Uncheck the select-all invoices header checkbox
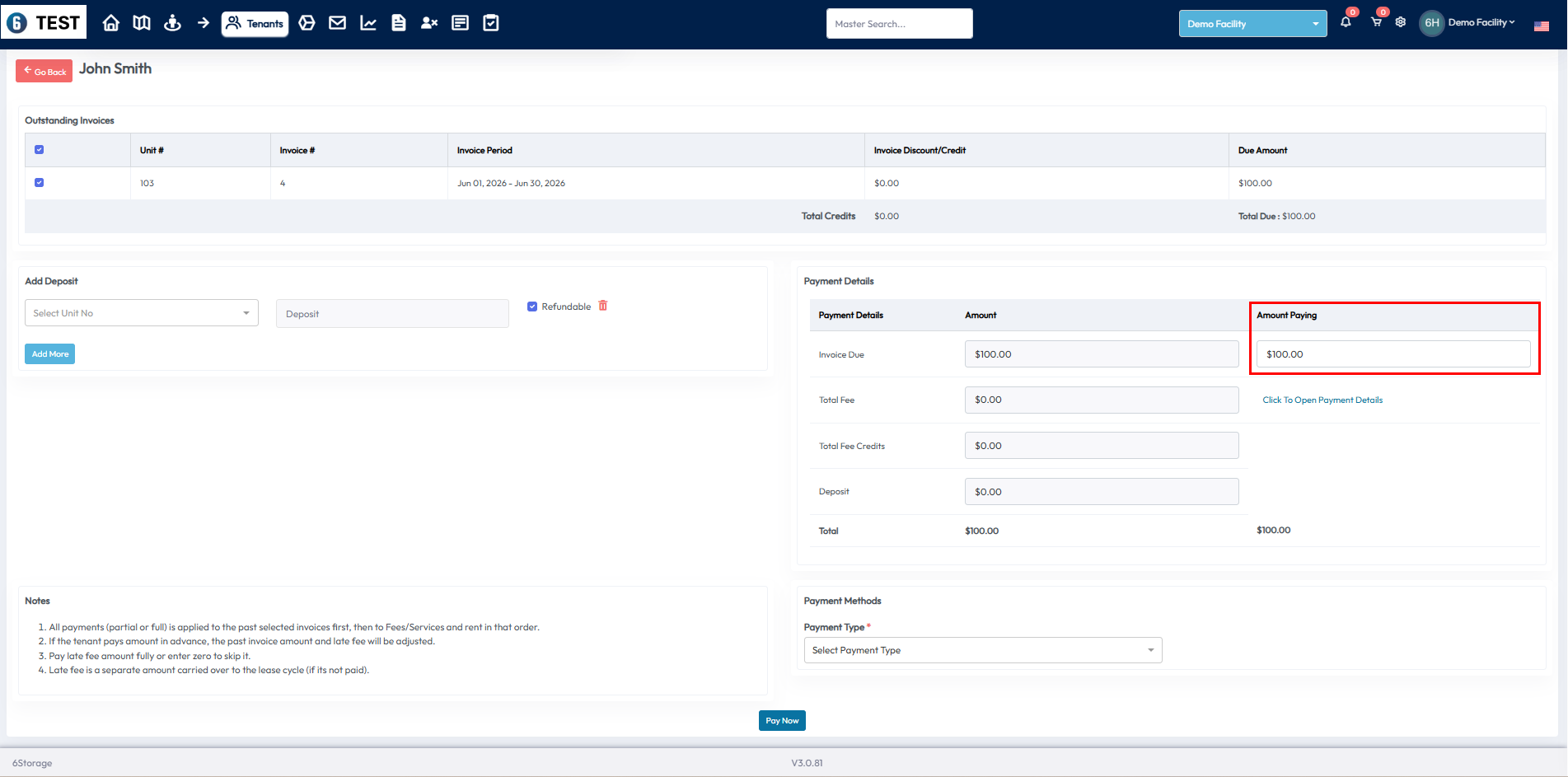 [x=39, y=150]
